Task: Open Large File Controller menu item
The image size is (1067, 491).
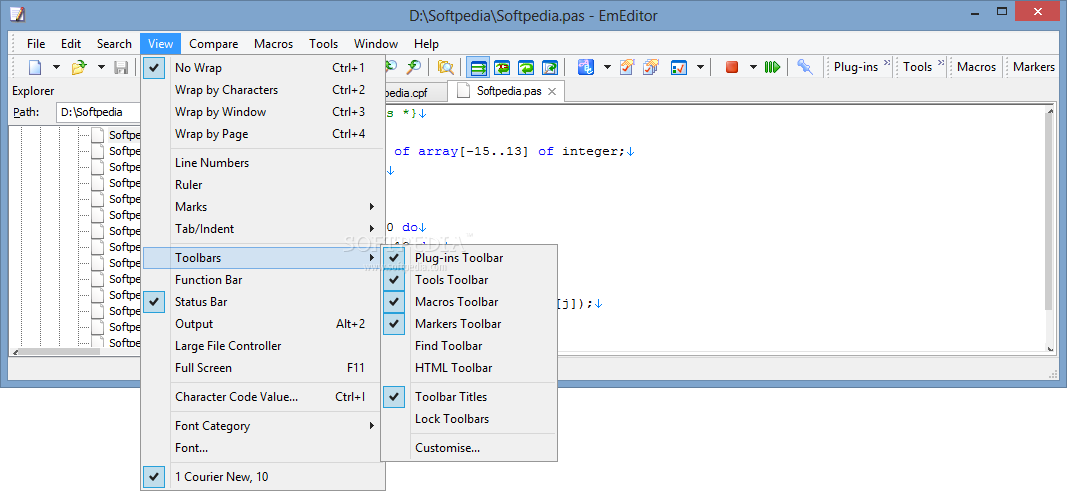Action: (263, 345)
